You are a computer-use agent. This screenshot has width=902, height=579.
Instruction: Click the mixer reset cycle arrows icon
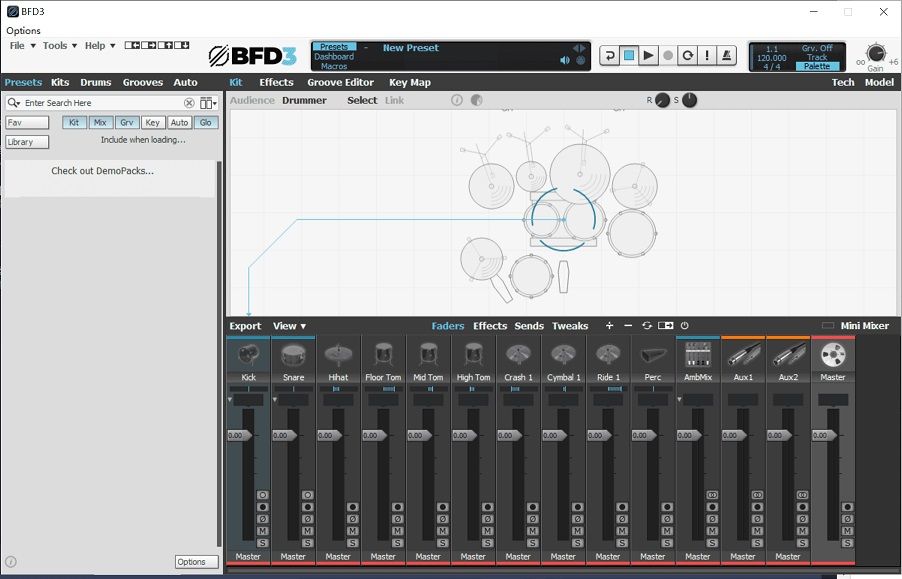point(647,325)
